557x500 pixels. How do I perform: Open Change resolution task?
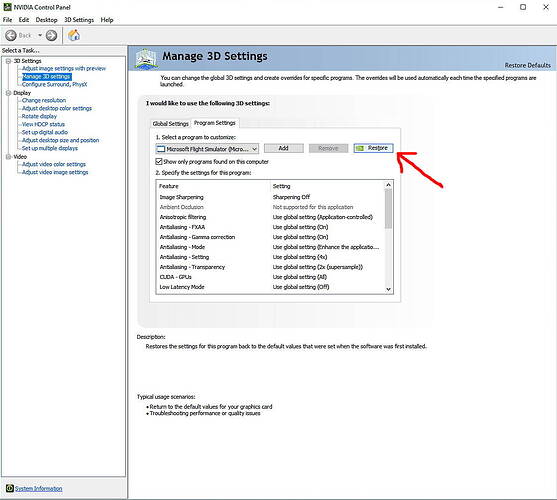(x=44, y=100)
